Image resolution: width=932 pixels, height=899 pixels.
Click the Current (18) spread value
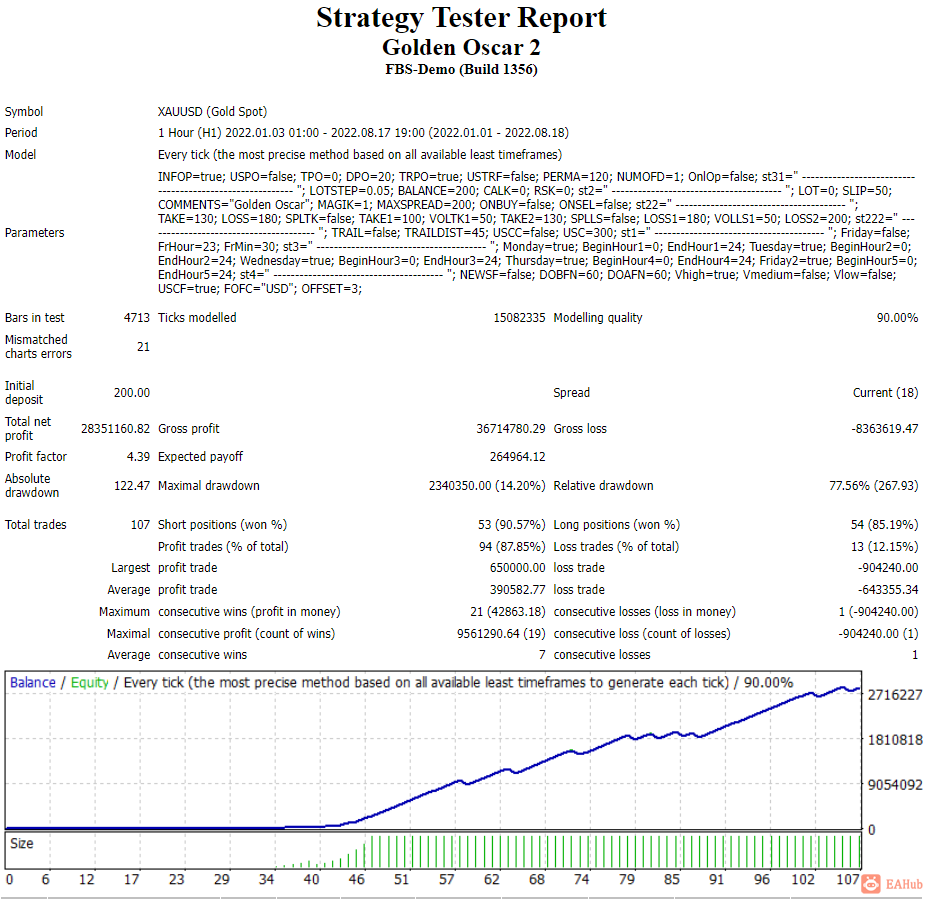[885, 393]
